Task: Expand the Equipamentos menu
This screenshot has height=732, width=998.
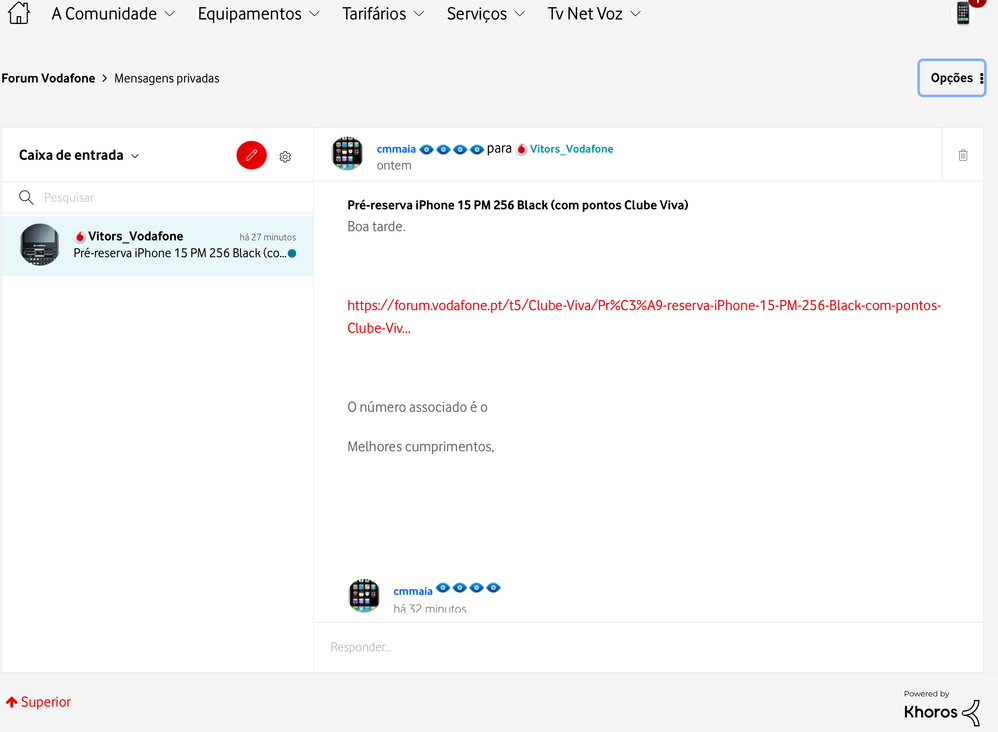Action: tap(259, 14)
